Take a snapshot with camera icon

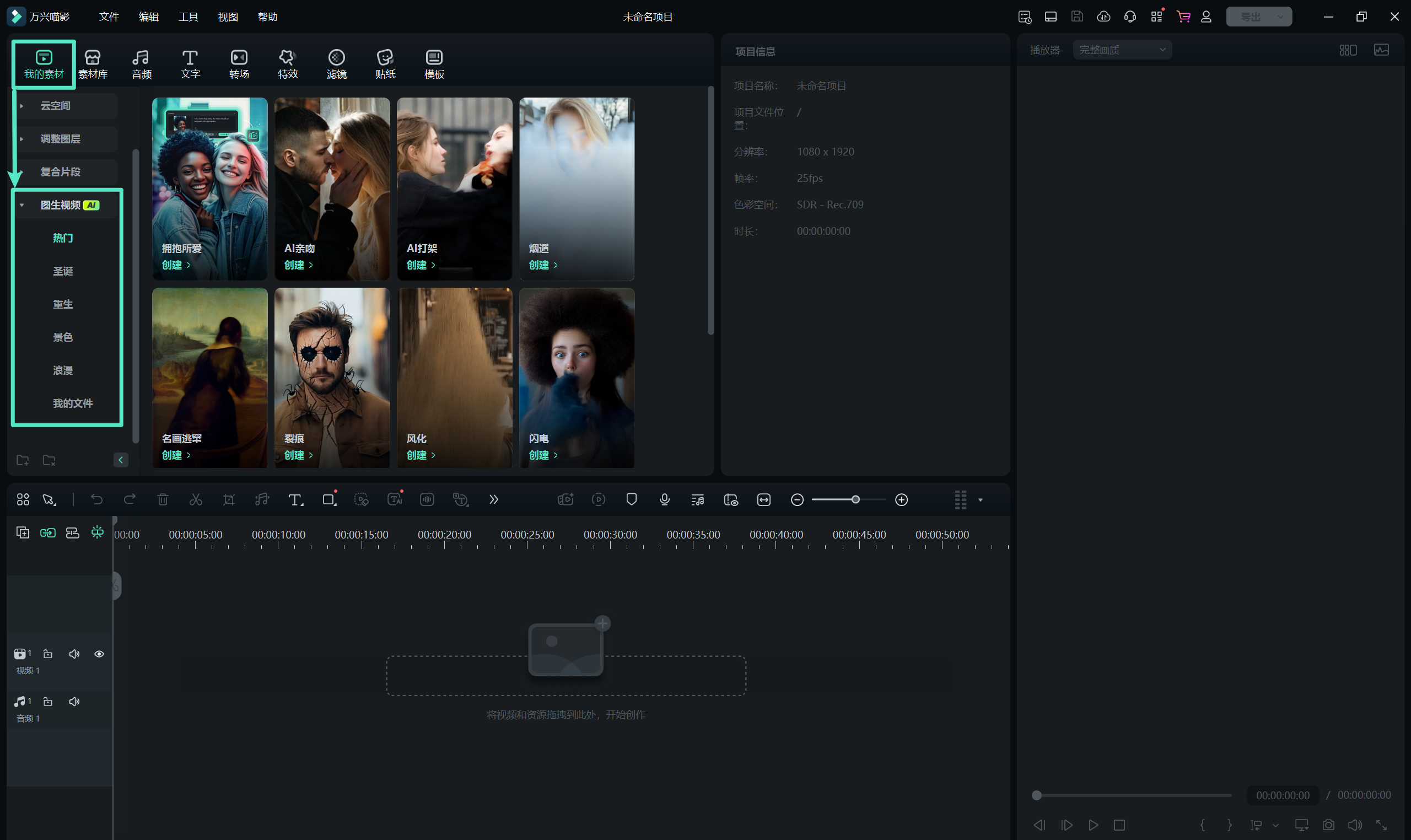pyautogui.click(x=1328, y=825)
